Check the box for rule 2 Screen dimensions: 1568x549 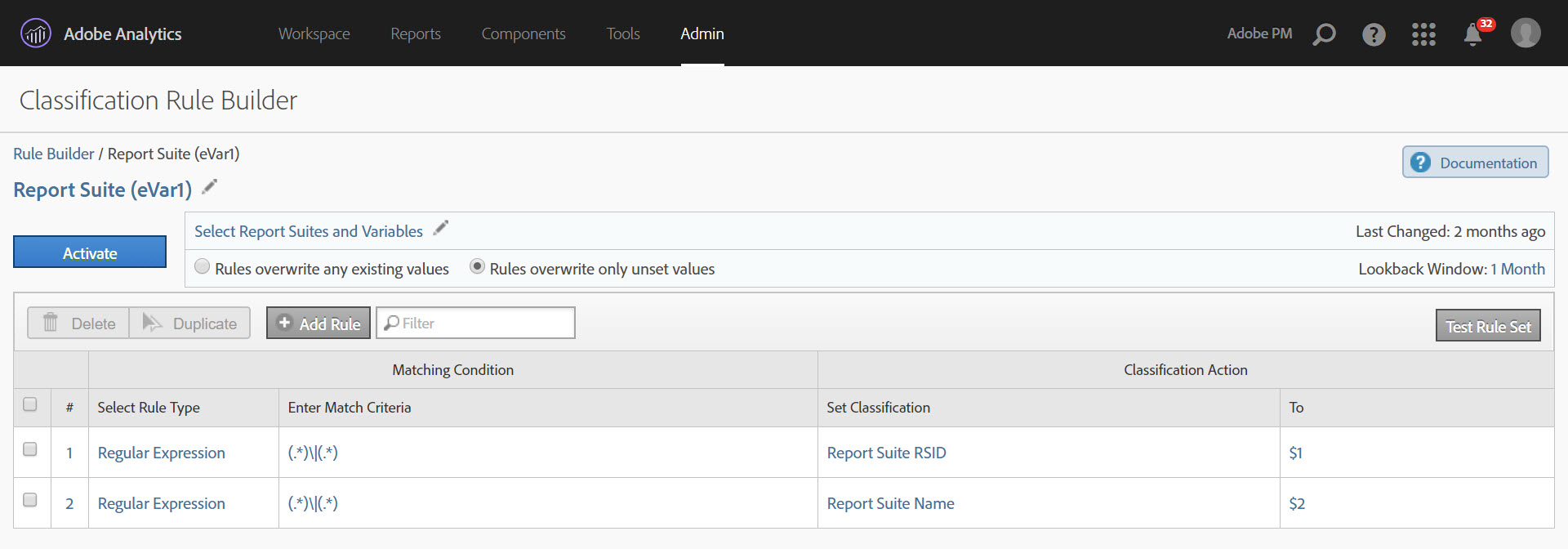(30, 500)
